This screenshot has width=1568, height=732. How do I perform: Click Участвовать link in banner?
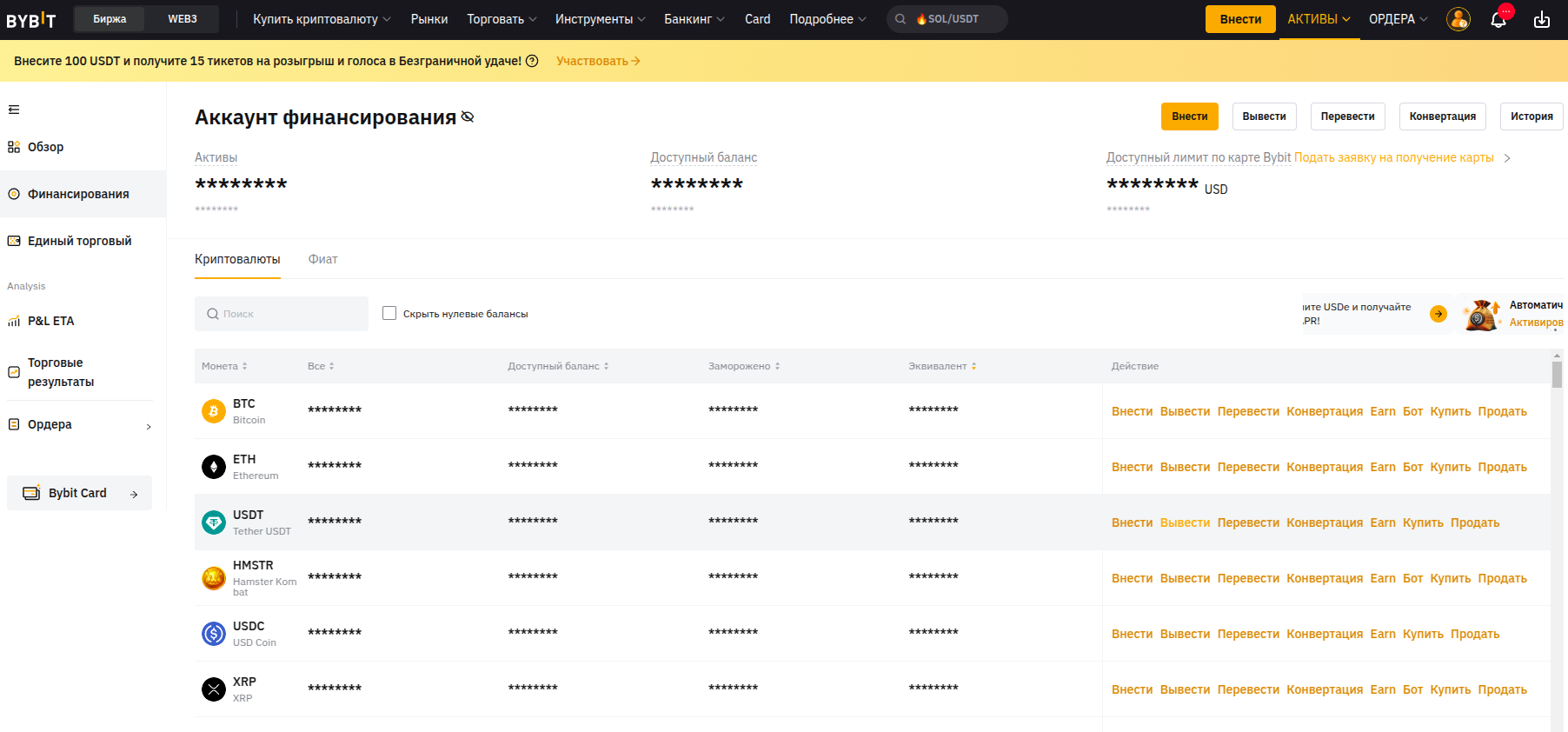(x=598, y=61)
